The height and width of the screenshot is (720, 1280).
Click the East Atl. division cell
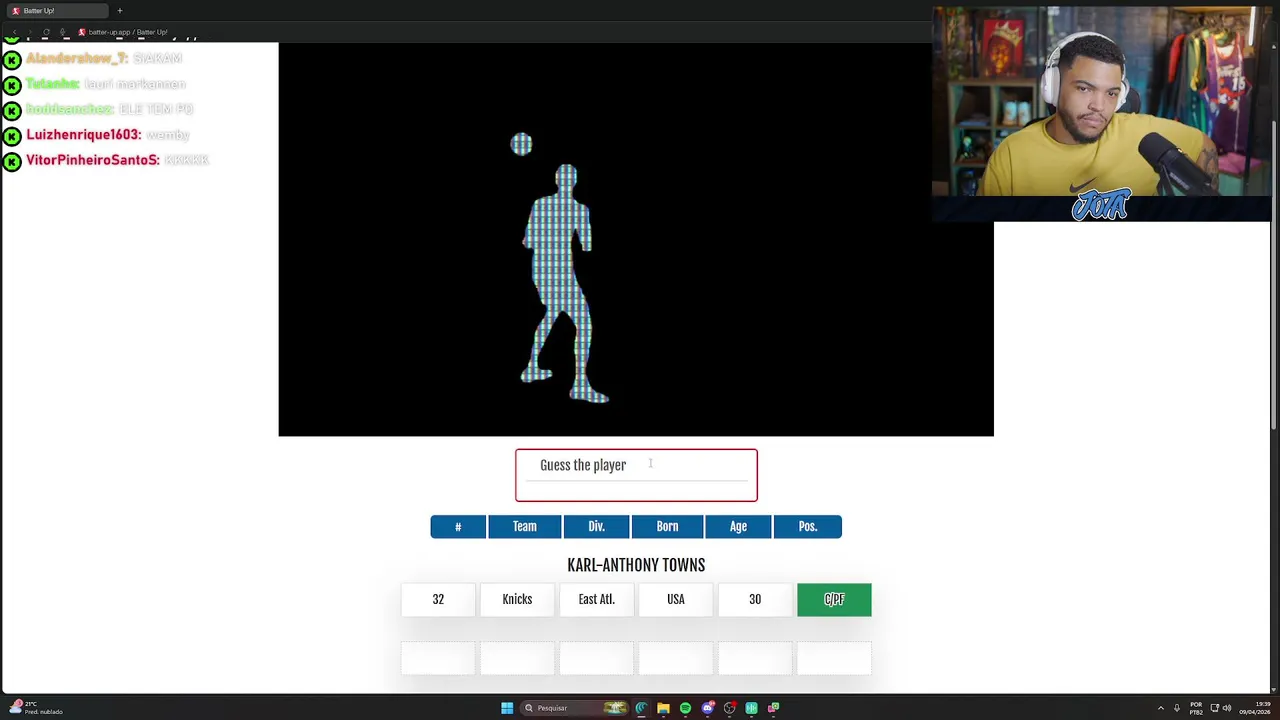pyautogui.click(x=596, y=599)
